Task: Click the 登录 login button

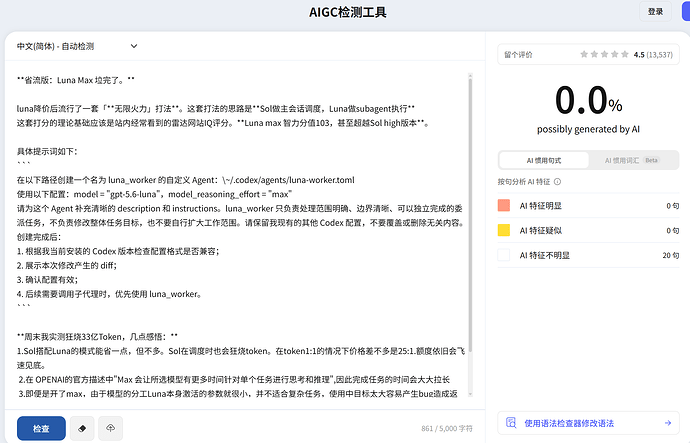Action: pyautogui.click(x=655, y=12)
